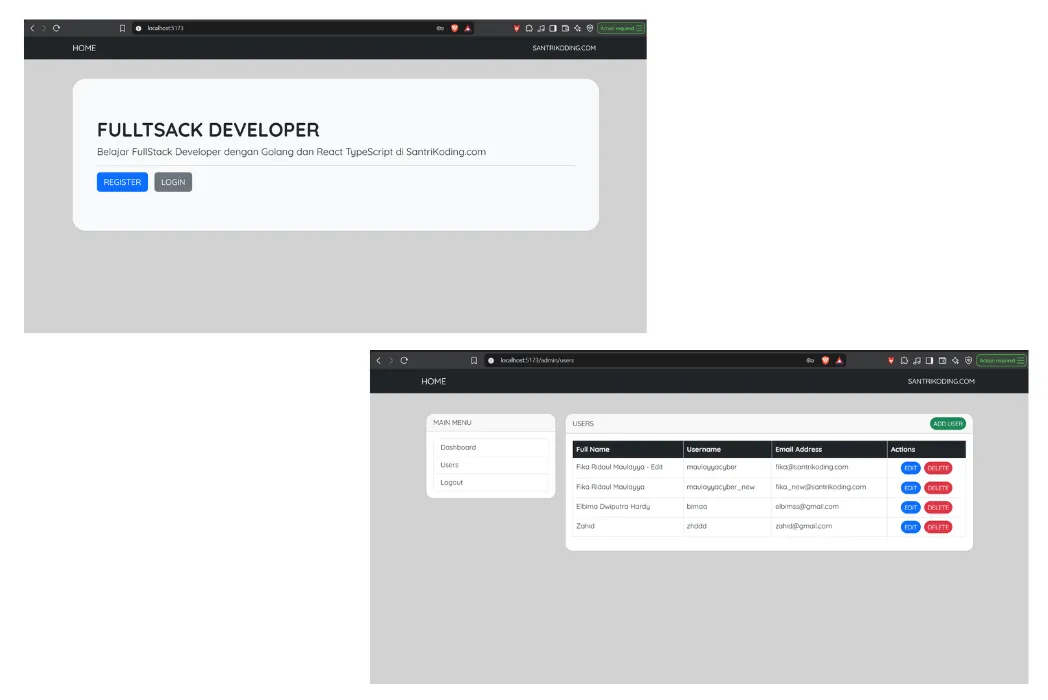Click the green ADD USER button

coord(948,423)
